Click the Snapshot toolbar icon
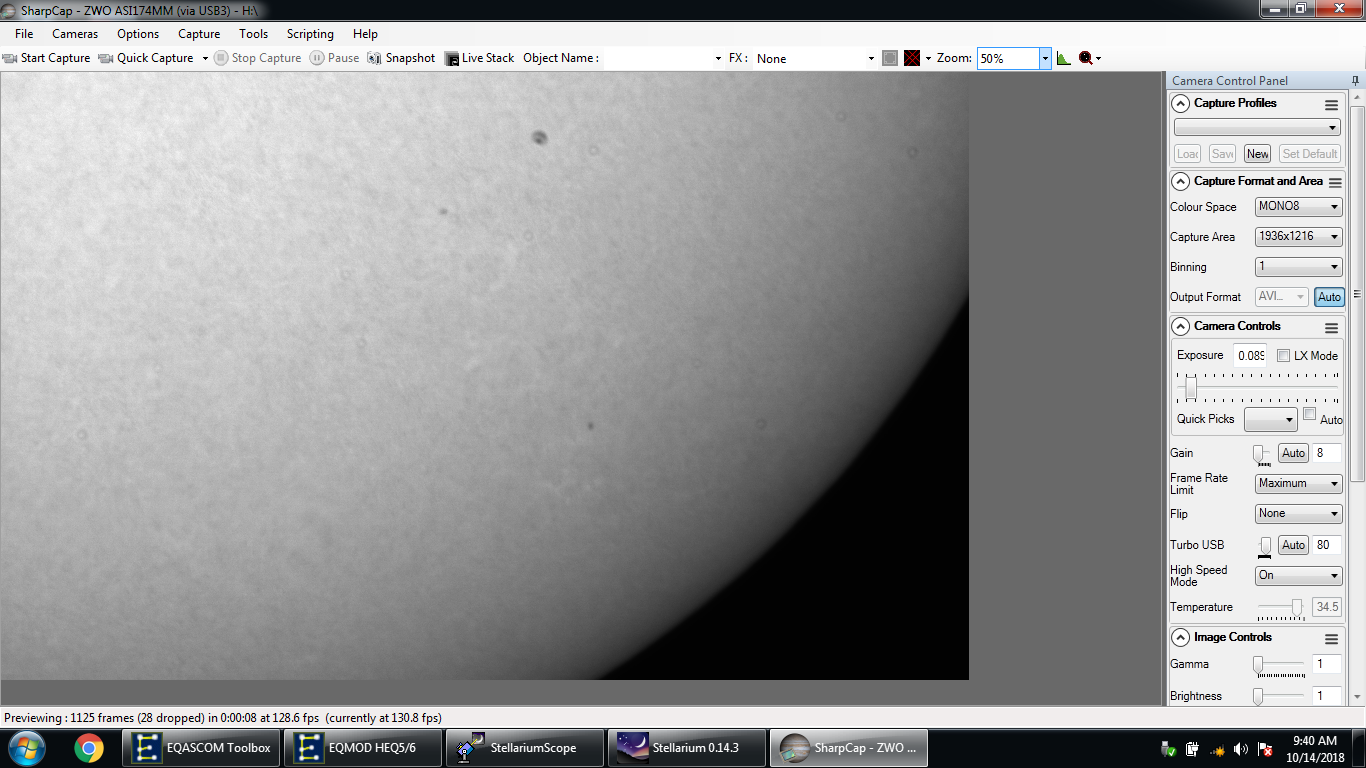Image resolution: width=1366 pixels, height=768 pixels. click(x=375, y=58)
